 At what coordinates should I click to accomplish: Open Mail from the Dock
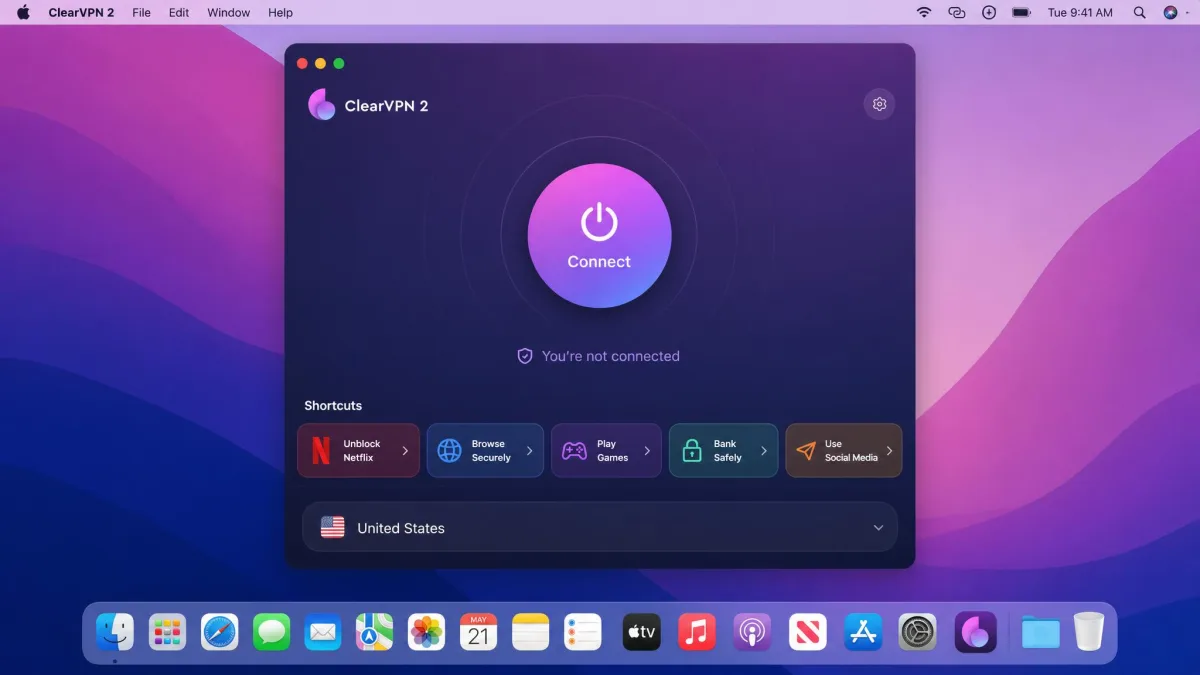pyautogui.click(x=323, y=632)
